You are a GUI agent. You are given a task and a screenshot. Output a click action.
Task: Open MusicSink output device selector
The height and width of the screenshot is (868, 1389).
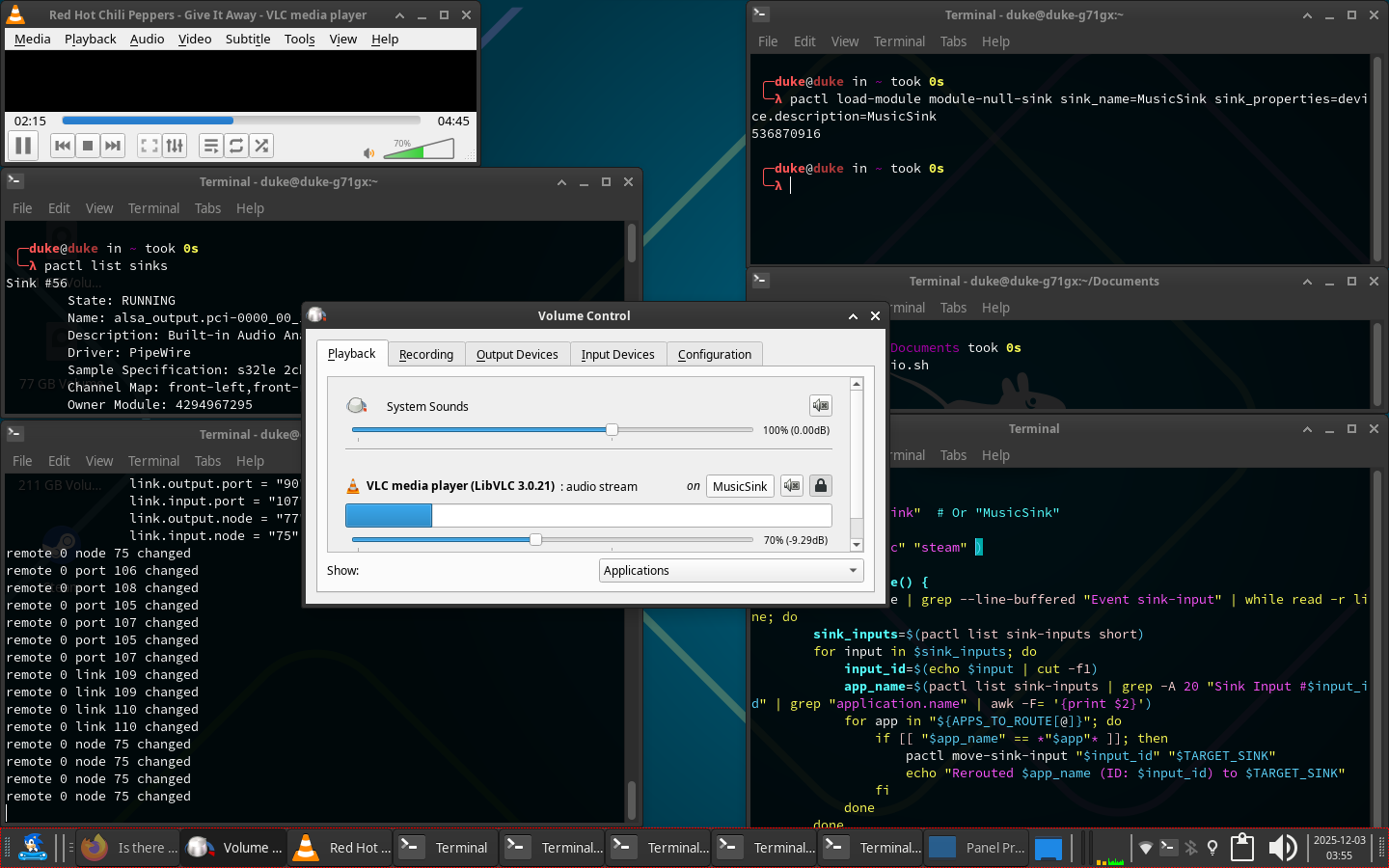[x=740, y=486]
